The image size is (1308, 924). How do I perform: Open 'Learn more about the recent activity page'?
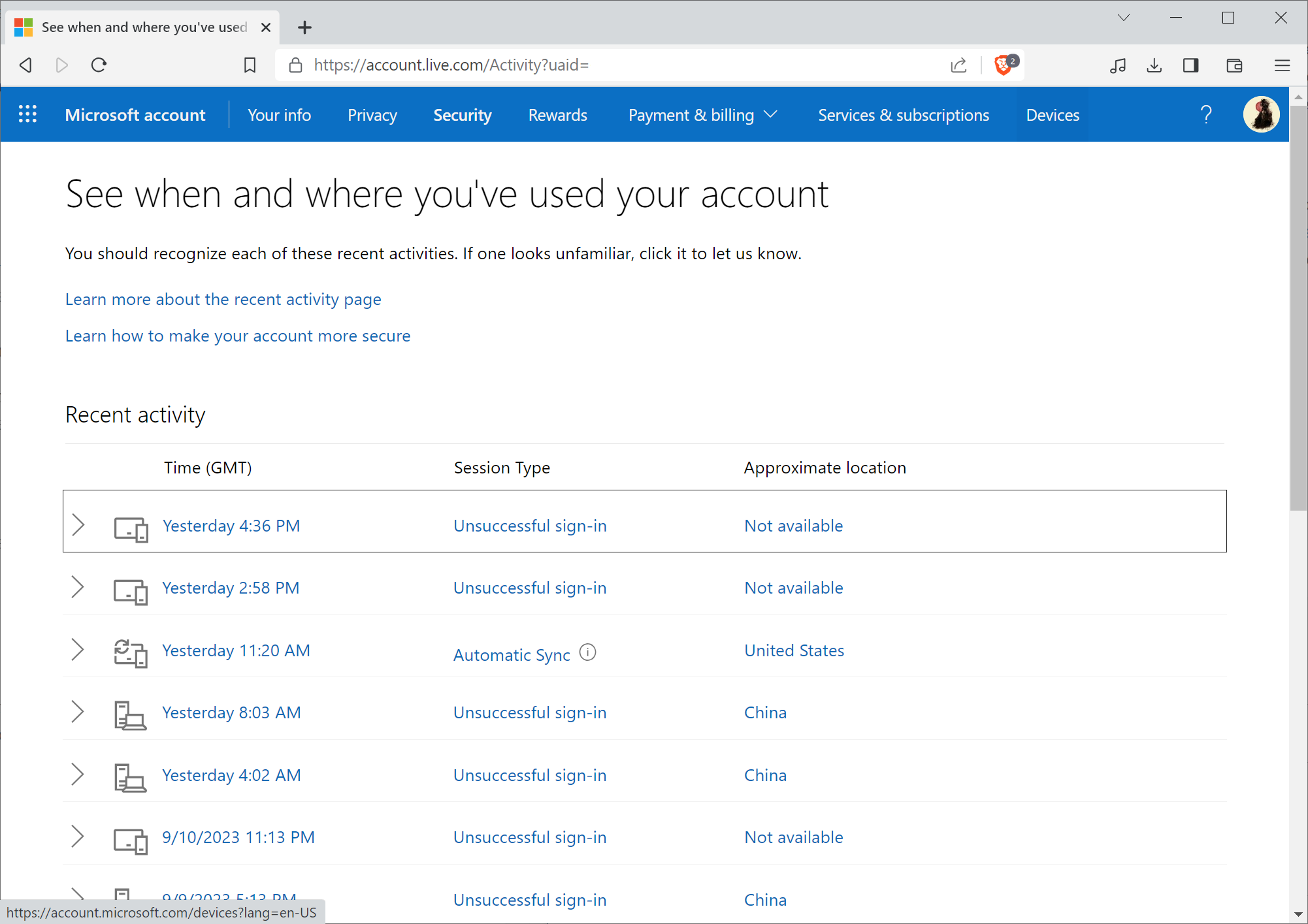tap(223, 299)
